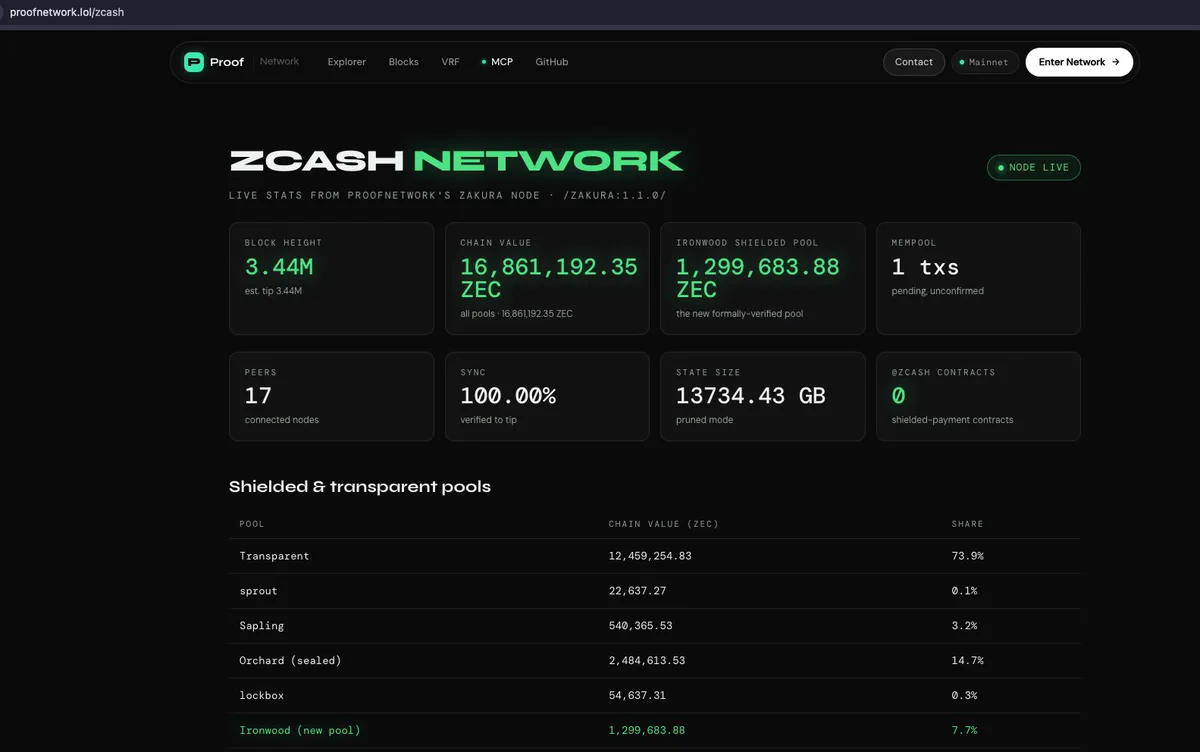Viewport: 1200px width, 752px height.
Task: Open the GitHub nav link
Action: (x=552, y=62)
